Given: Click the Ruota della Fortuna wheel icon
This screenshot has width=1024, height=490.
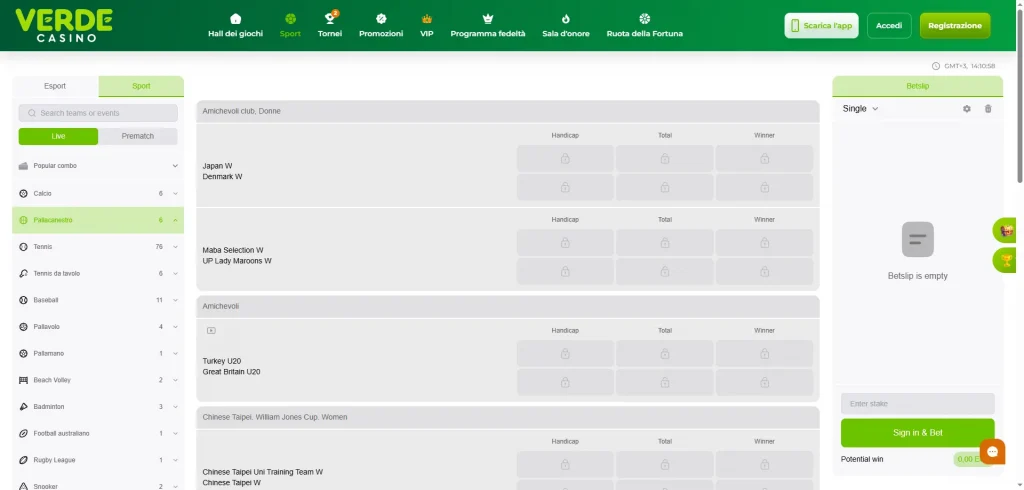Looking at the screenshot, I should pyautogui.click(x=645, y=19).
